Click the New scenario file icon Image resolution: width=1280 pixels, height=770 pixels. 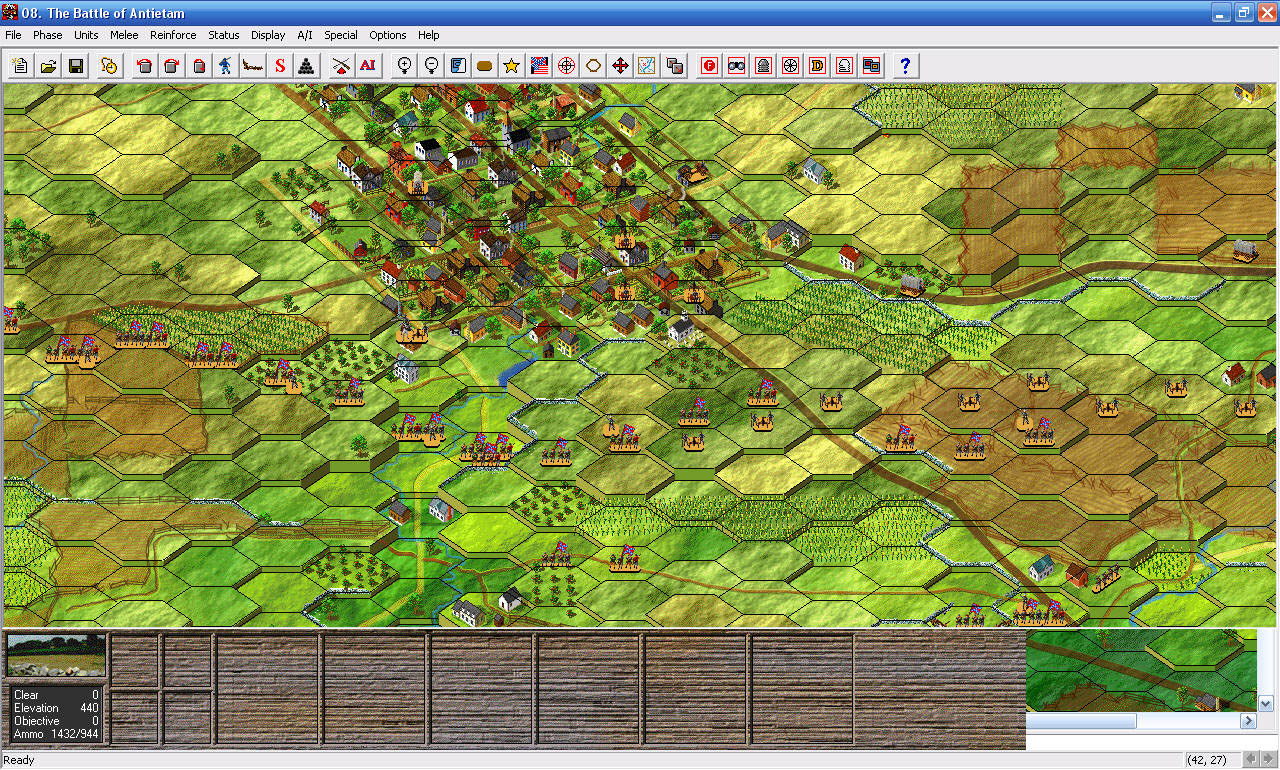[x=20, y=66]
